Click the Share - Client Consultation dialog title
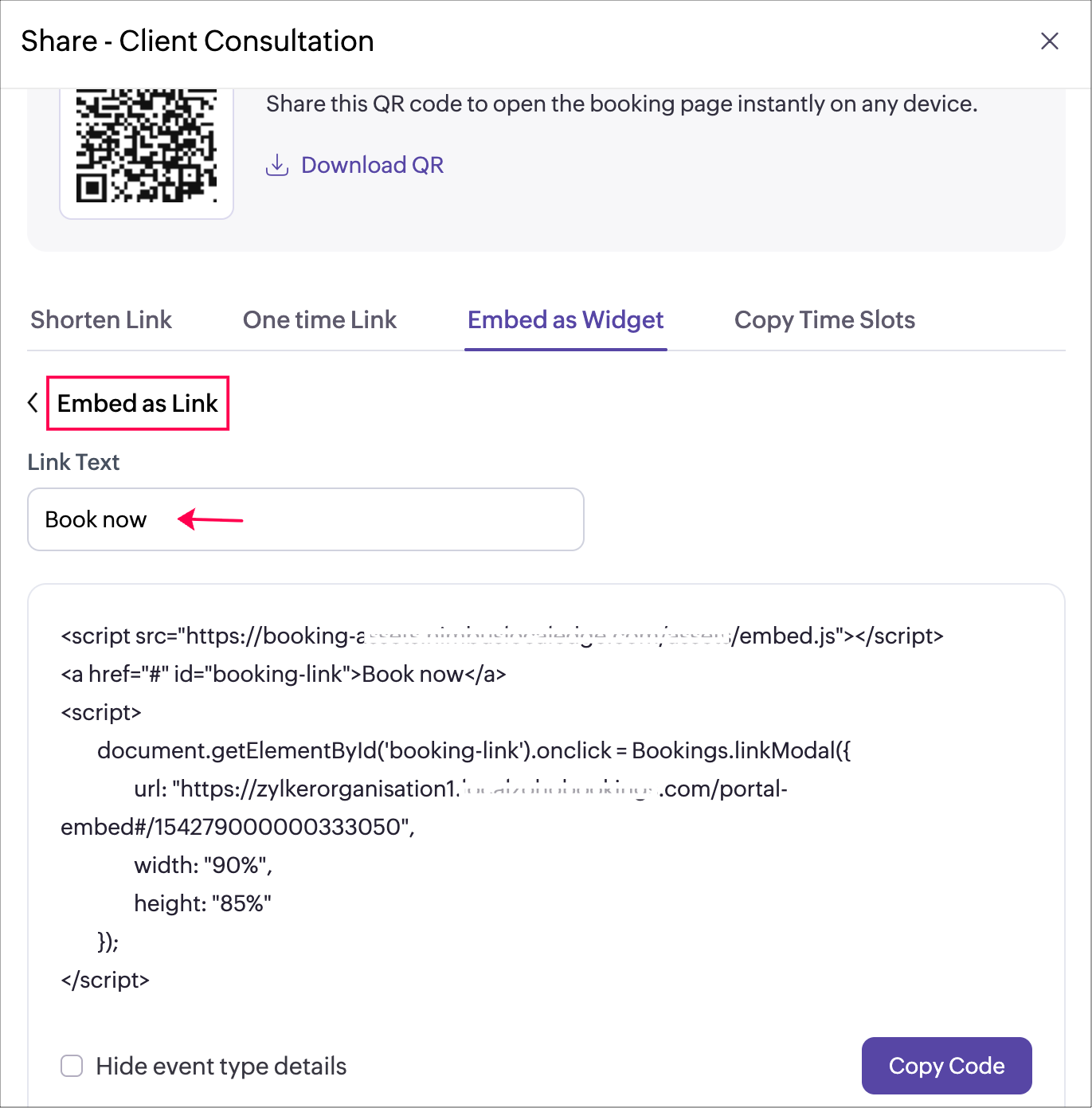This screenshot has width=1092, height=1108. 198,41
